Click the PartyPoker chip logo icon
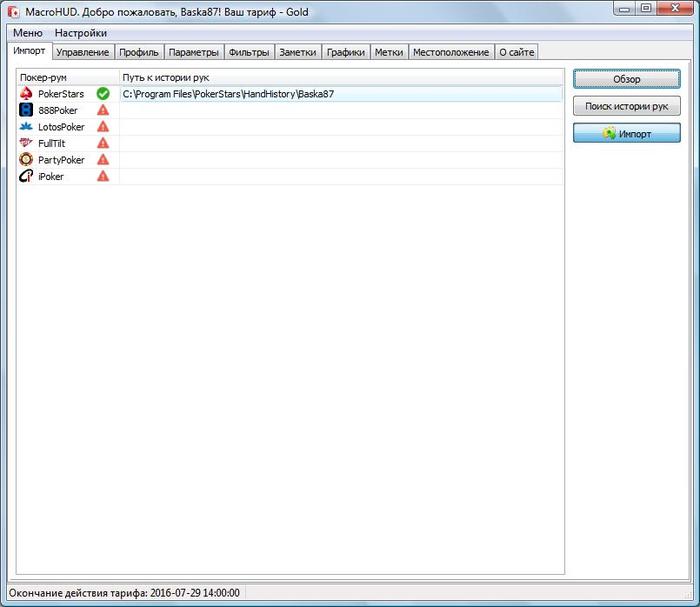Screen dimensions: 700x607 26,159
